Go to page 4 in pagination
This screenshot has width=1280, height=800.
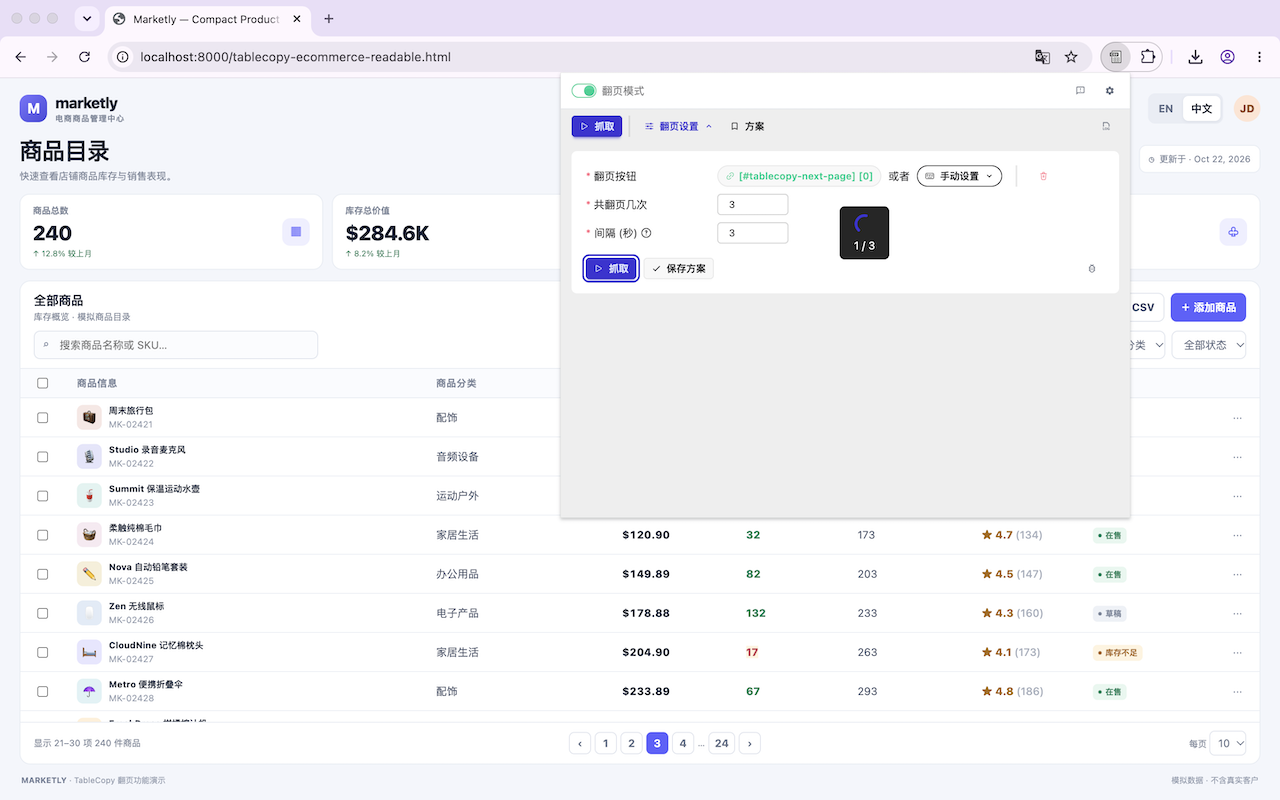(x=683, y=743)
